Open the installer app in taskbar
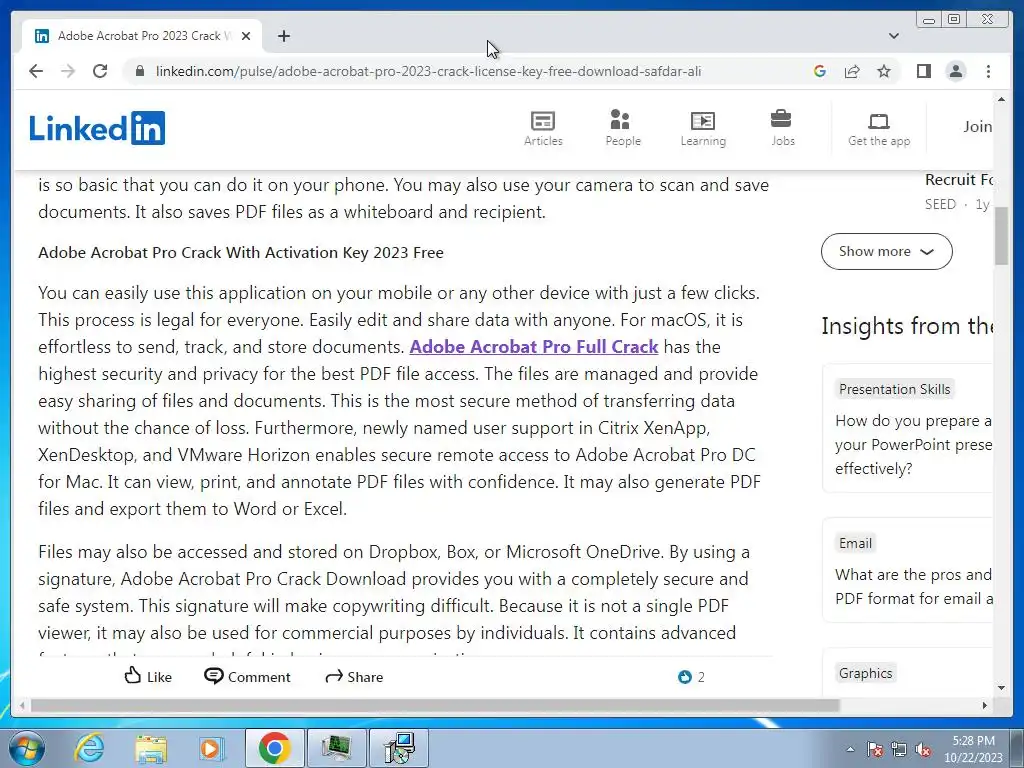 (399, 748)
